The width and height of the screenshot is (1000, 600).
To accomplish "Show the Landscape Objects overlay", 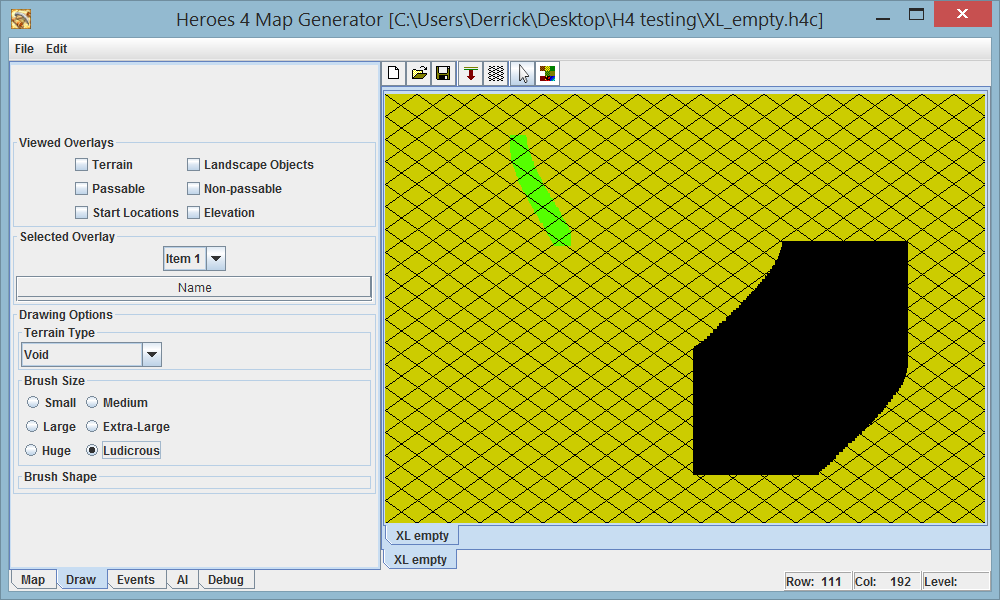I will (x=193, y=165).
